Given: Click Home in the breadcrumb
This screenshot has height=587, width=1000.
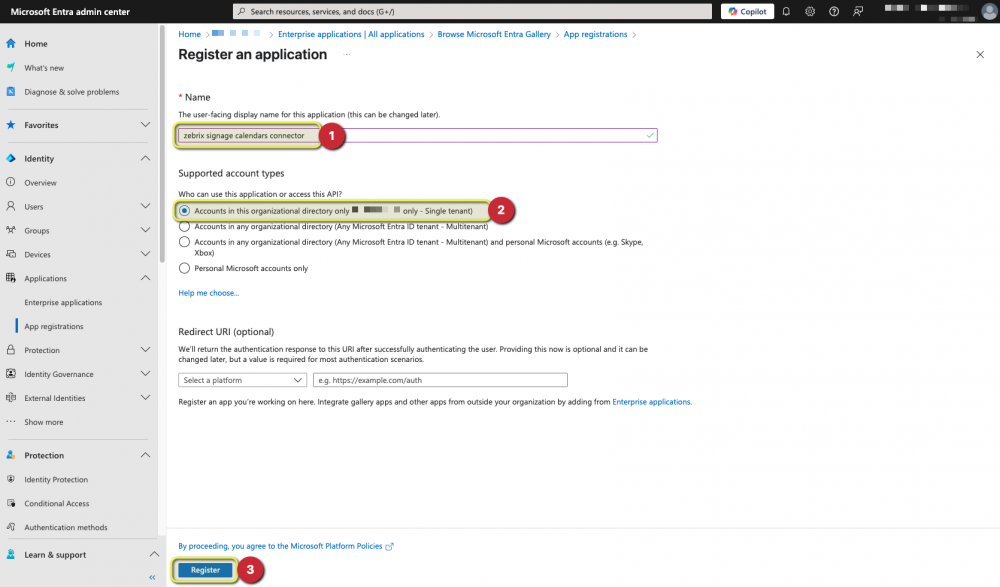Looking at the screenshot, I should coord(189,34).
